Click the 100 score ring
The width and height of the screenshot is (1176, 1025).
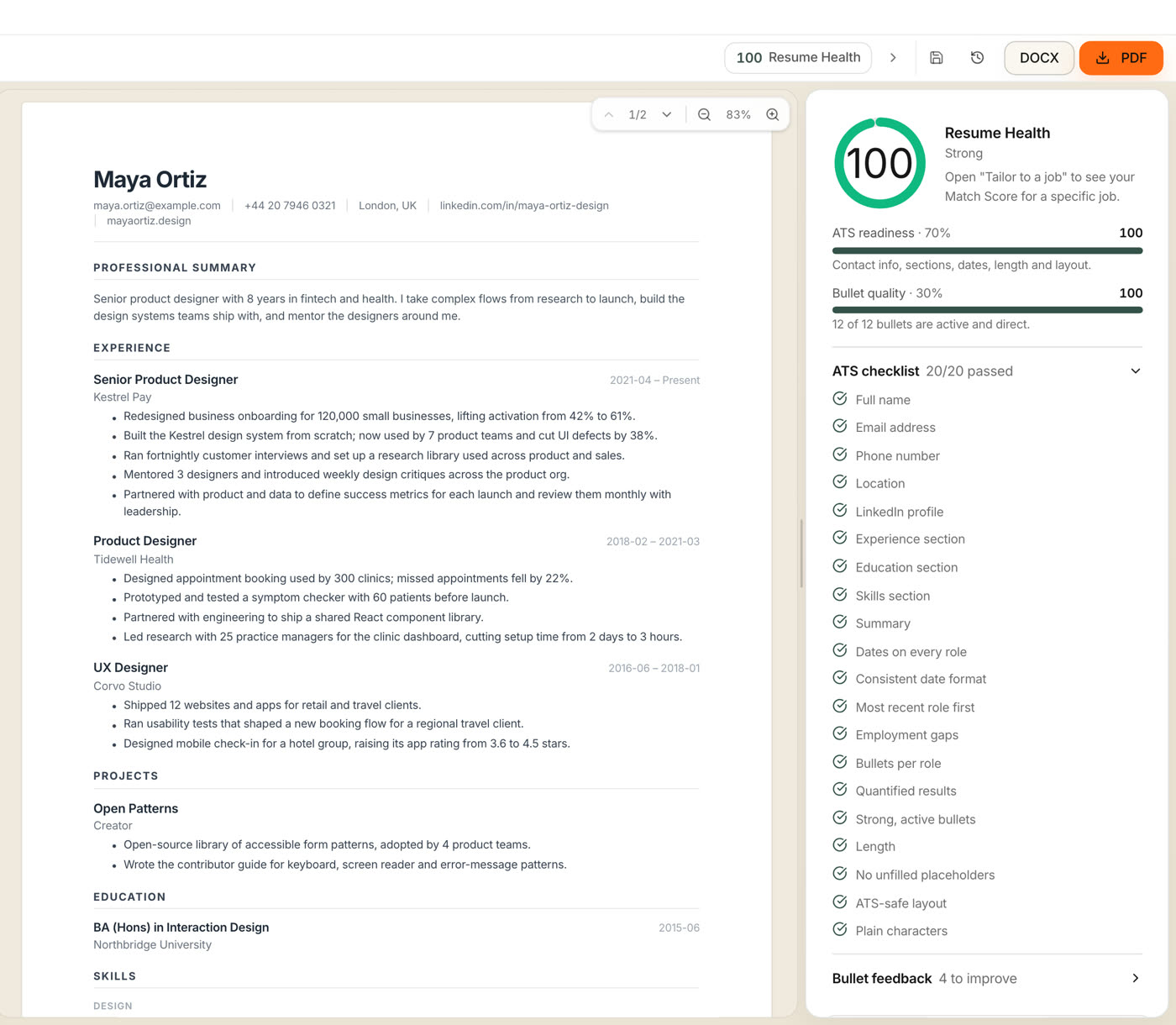coord(879,163)
